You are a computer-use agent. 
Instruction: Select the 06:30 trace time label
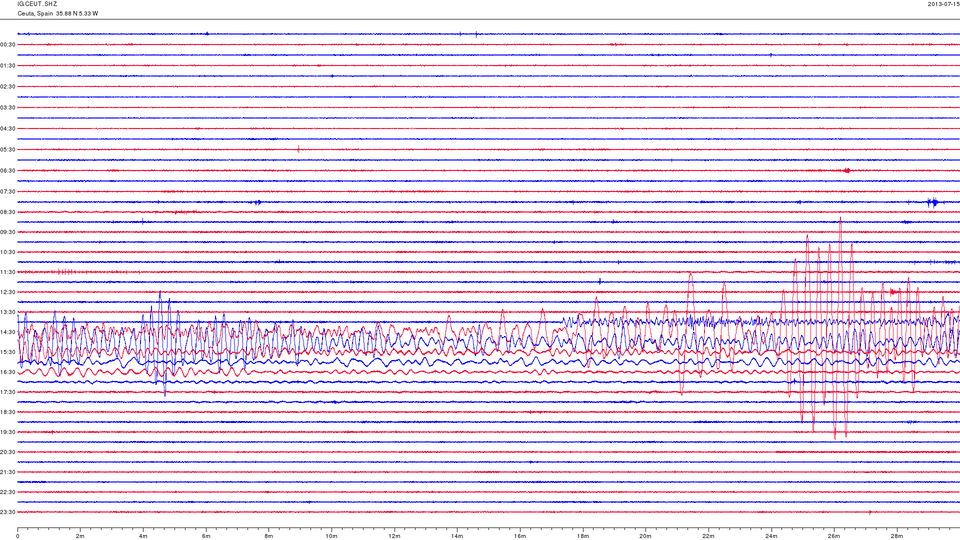click(x=8, y=171)
